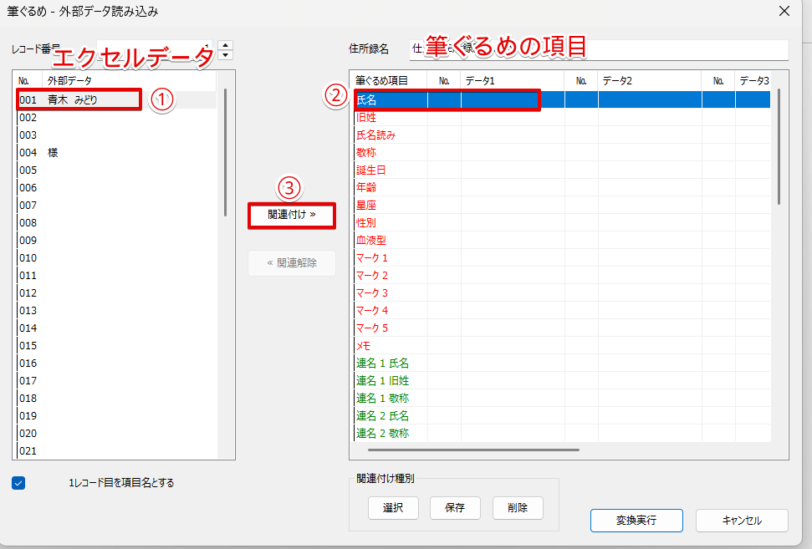Screen dimensions: 812x549
Task: Select the マーク 5 item row
Action: click(x=562, y=328)
